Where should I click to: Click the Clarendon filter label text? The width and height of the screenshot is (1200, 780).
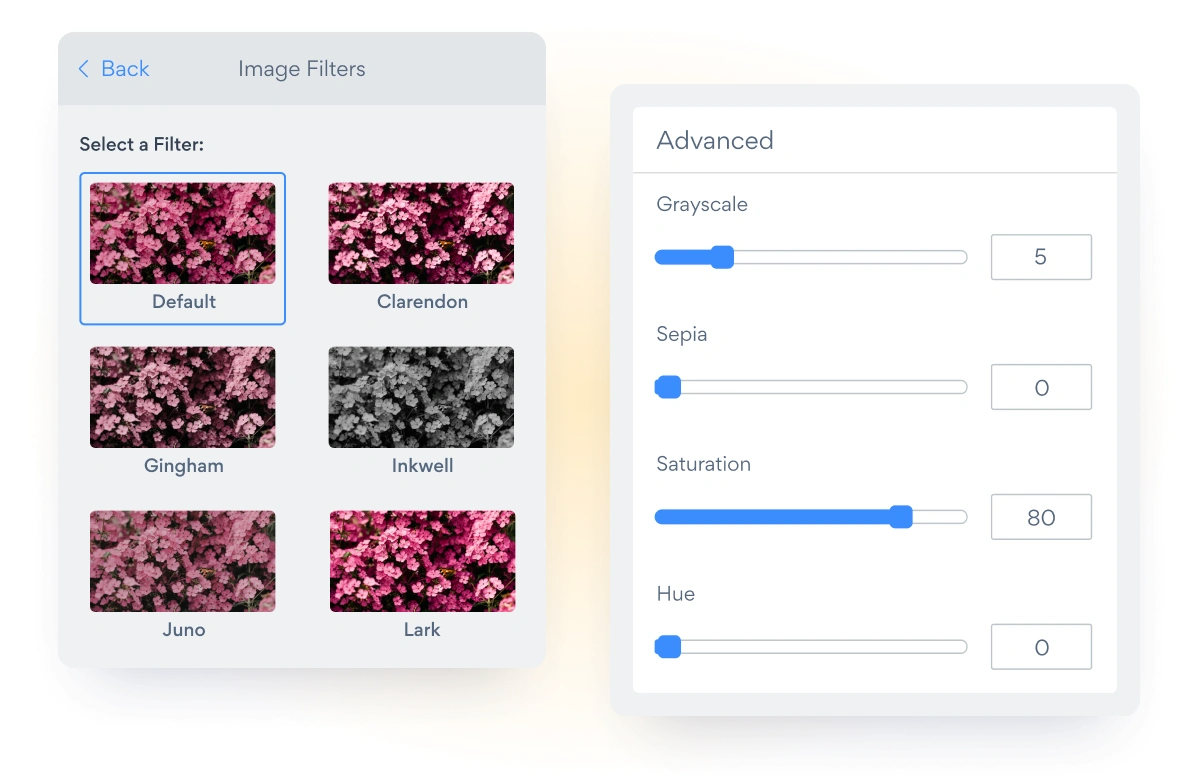coord(422,301)
